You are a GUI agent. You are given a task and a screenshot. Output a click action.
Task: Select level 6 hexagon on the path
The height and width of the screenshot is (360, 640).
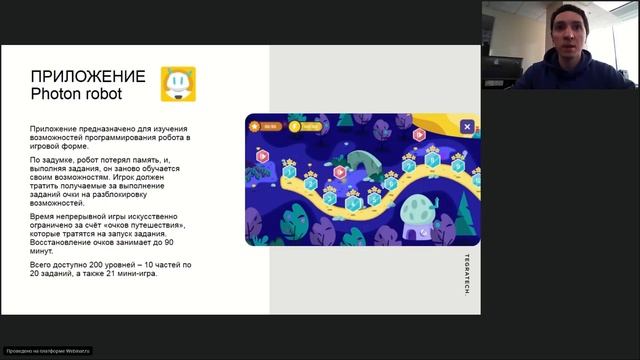click(391, 184)
